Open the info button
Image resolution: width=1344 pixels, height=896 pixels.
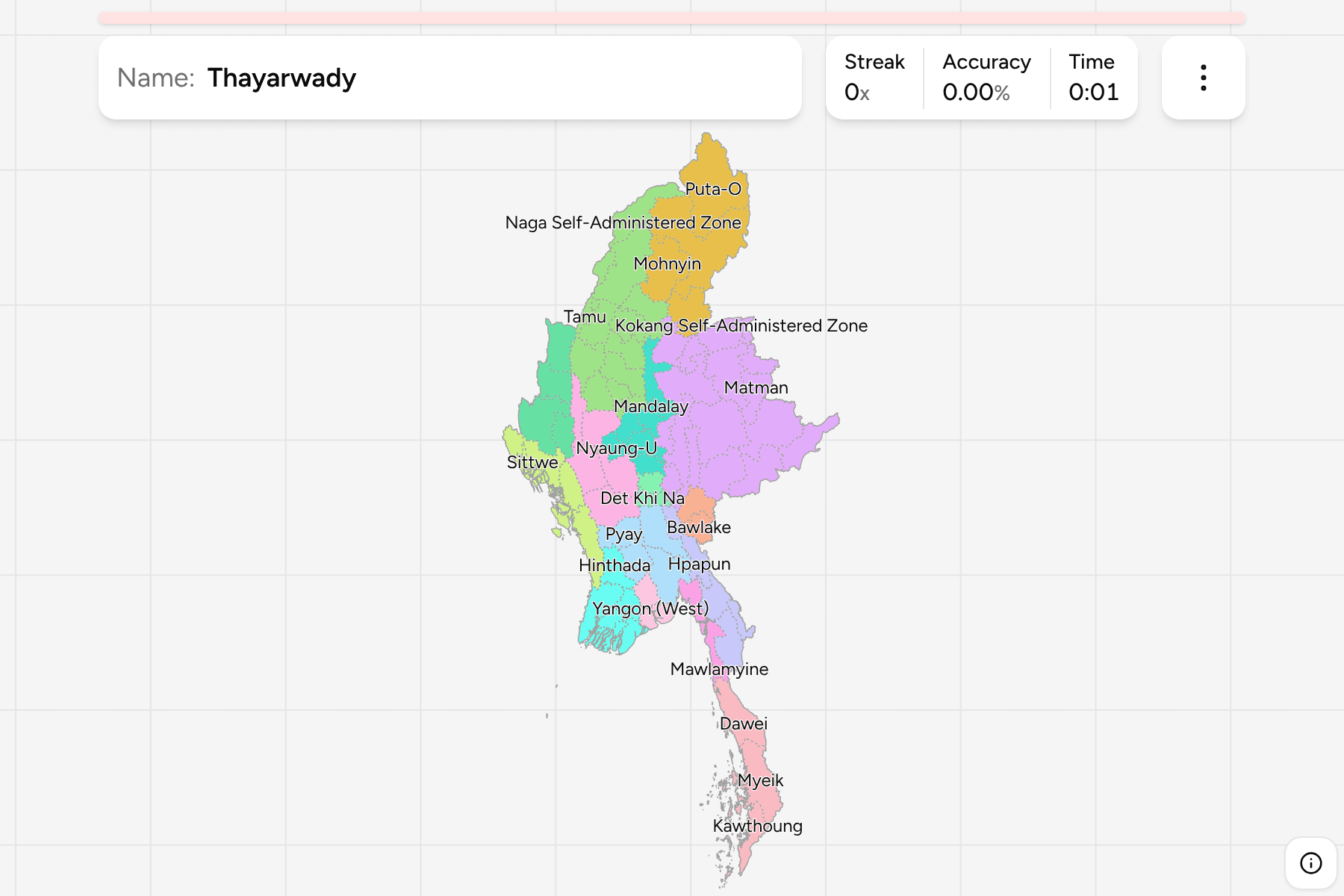1310,863
